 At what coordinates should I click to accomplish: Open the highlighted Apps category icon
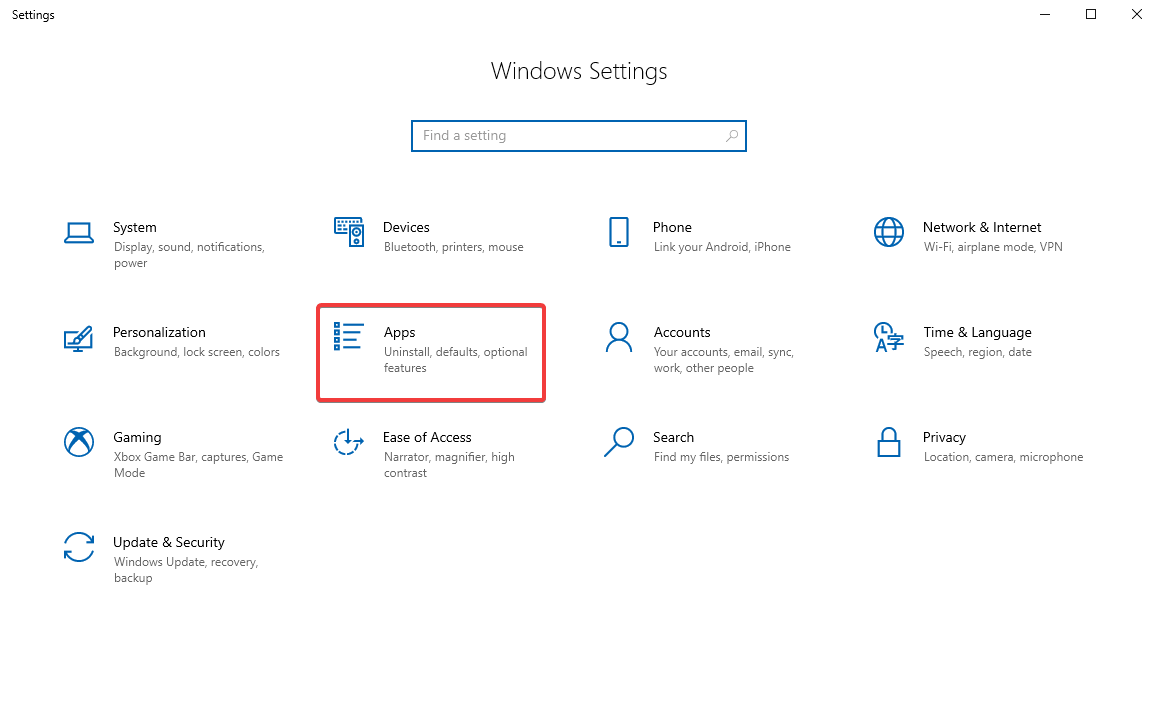click(348, 337)
